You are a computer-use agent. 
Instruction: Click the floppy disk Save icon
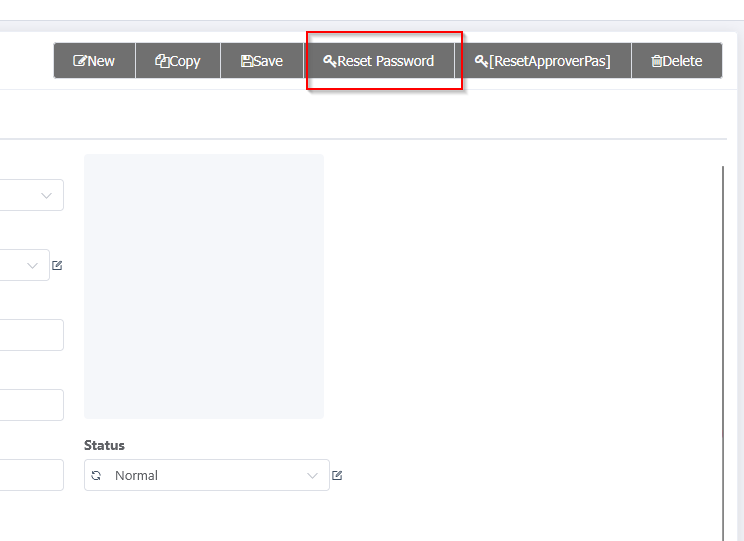pos(246,61)
